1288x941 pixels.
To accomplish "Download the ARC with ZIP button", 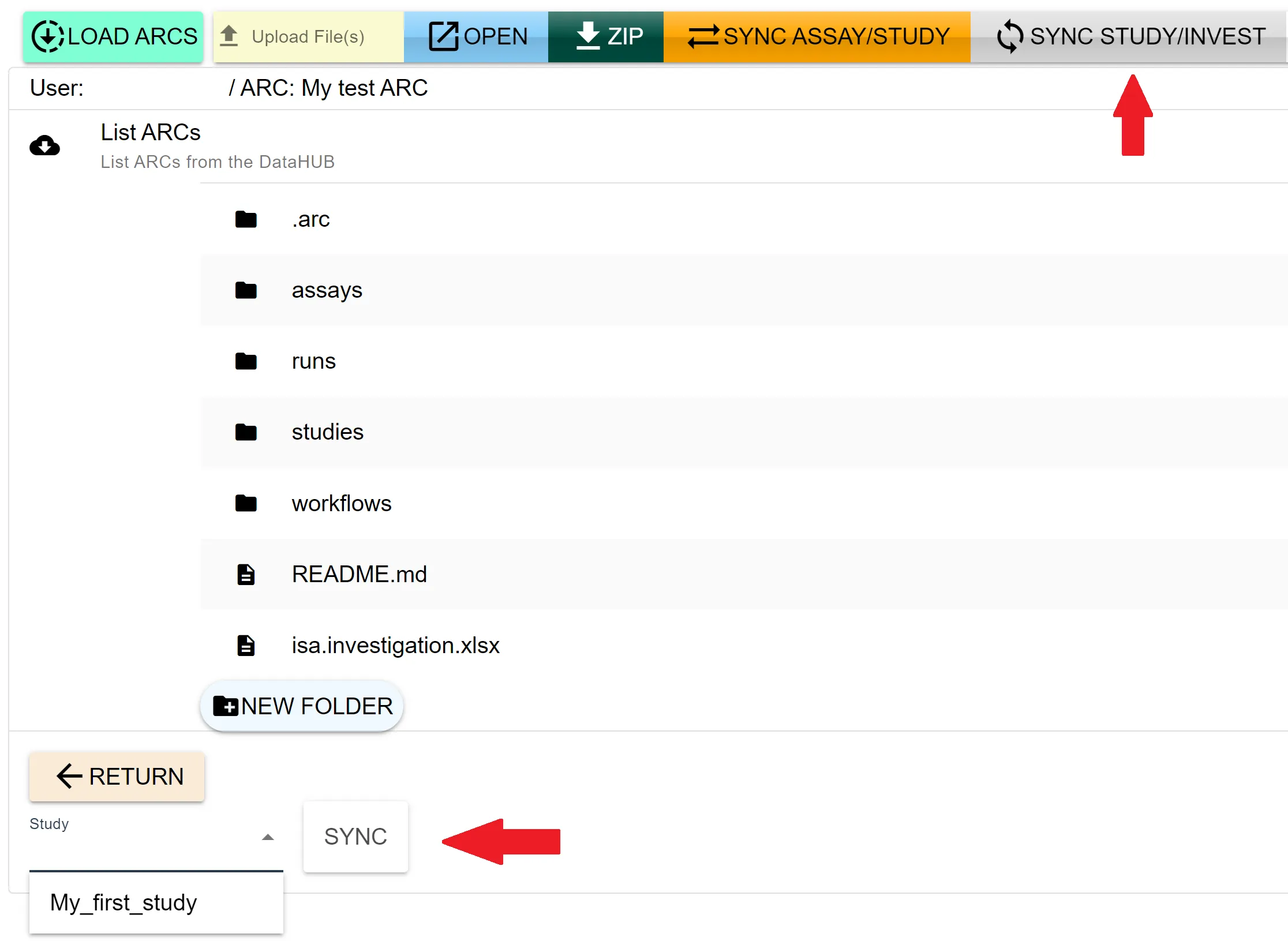I will [x=605, y=37].
